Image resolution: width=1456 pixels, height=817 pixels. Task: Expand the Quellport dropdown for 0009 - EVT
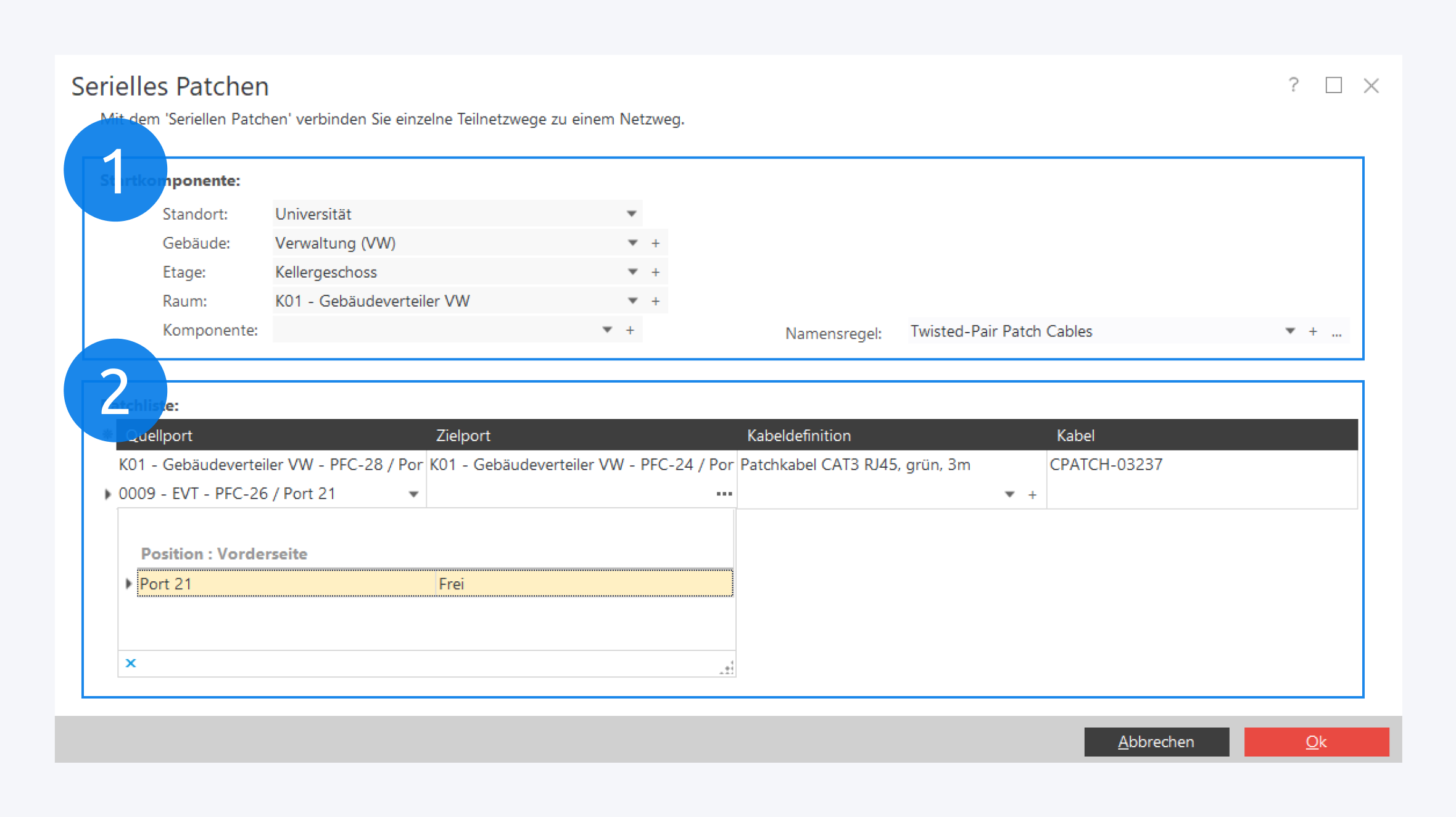(x=413, y=494)
